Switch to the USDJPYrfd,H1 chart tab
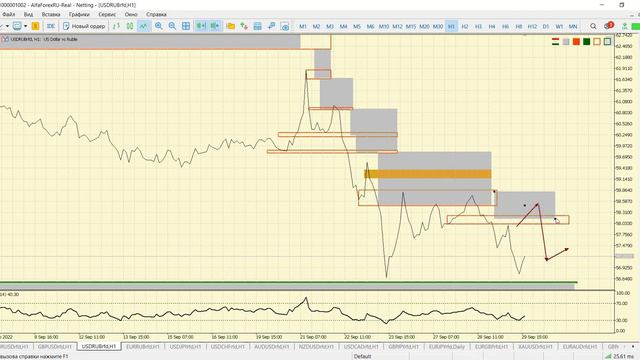The image size is (640, 360). pos(185,347)
